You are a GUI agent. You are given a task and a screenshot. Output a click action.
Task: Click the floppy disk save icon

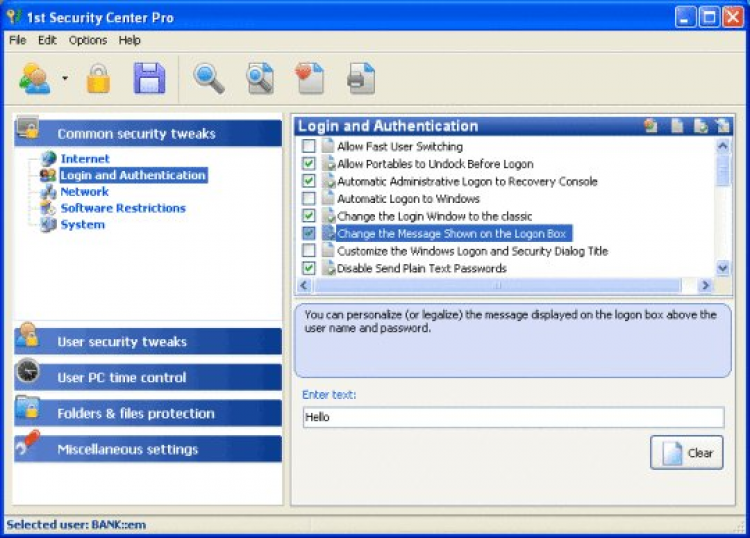[149, 78]
